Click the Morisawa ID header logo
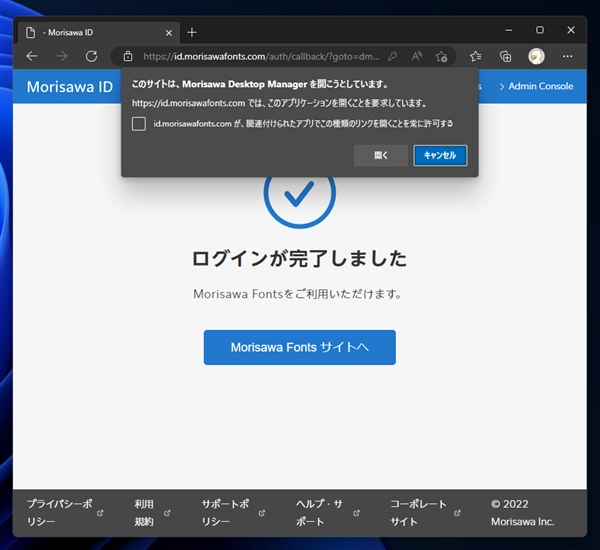Viewport: 600px width, 550px height. point(70,87)
